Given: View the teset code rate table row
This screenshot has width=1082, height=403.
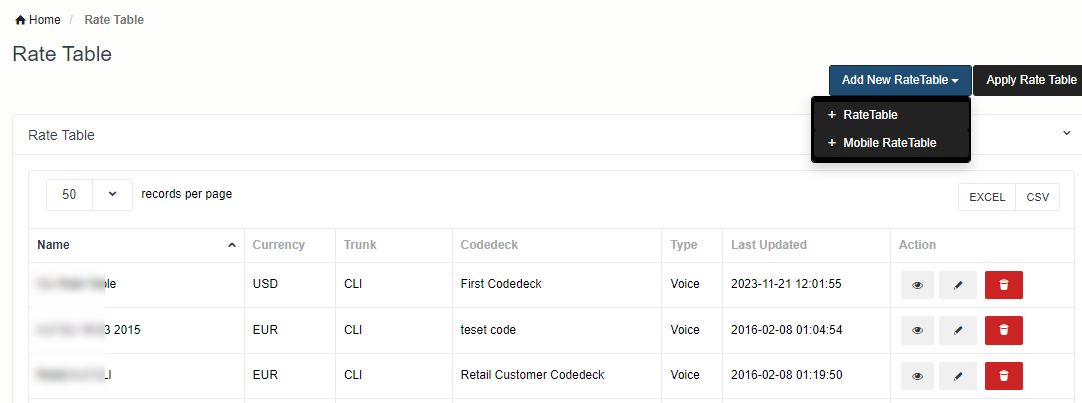Looking at the screenshot, I should (x=917, y=330).
